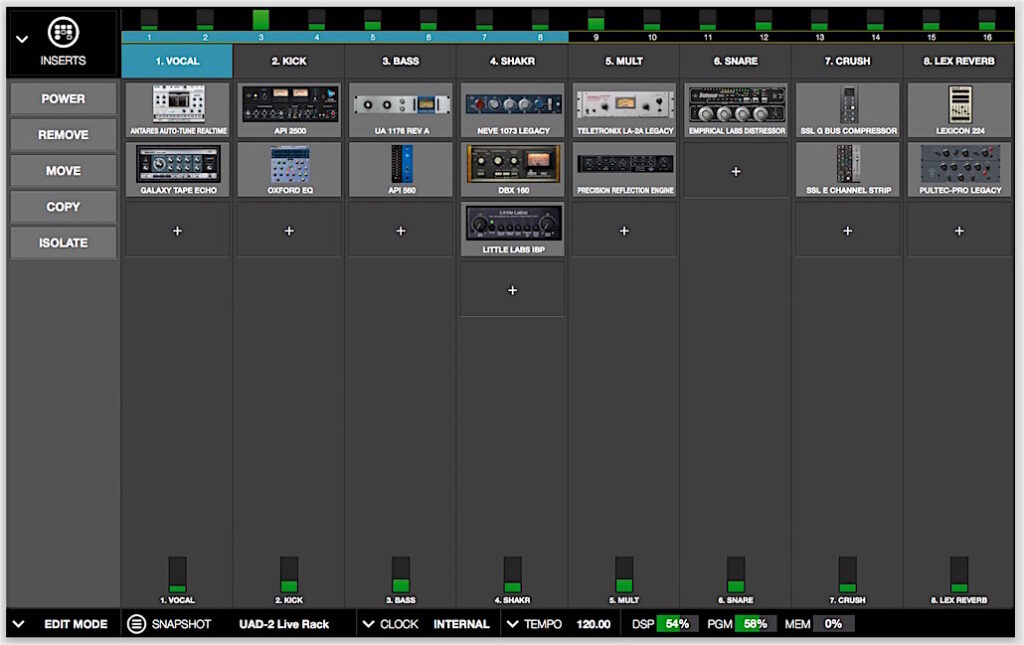Enable the Copy insert mode

(x=63, y=206)
